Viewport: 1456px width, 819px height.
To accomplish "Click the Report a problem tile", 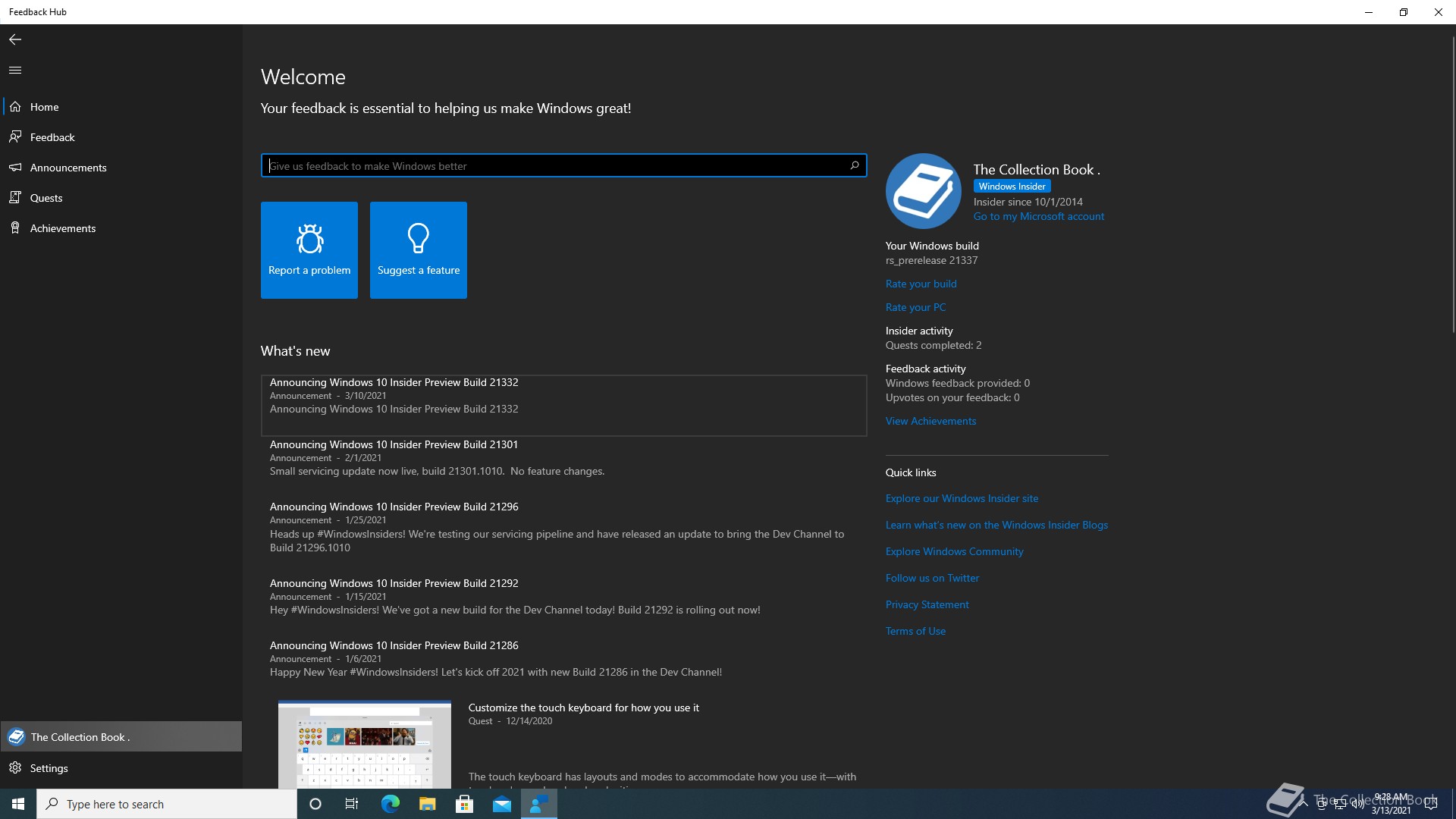I will pyautogui.click(x=309, y=250).
